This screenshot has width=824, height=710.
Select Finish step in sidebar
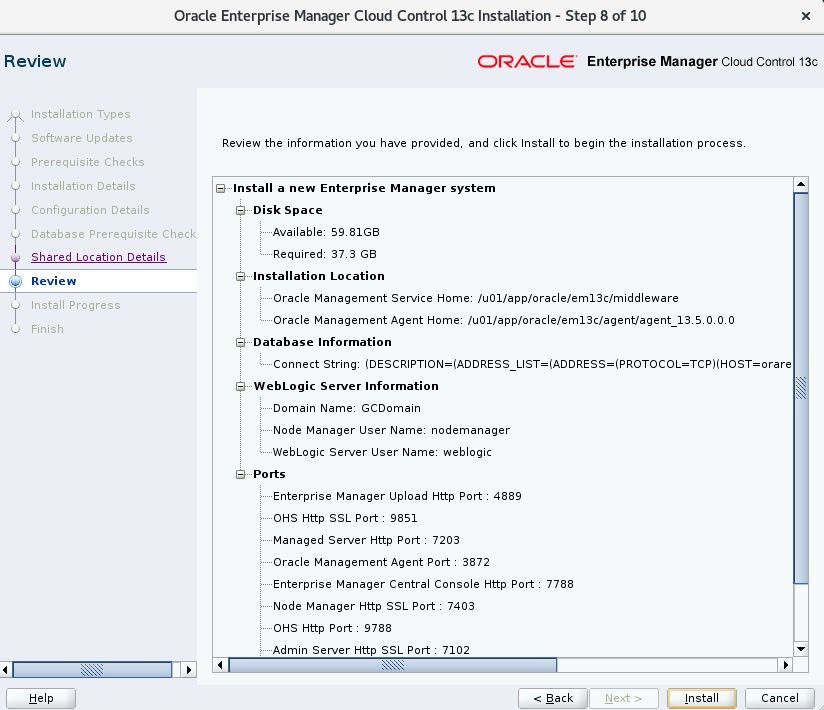pos(47,329)
